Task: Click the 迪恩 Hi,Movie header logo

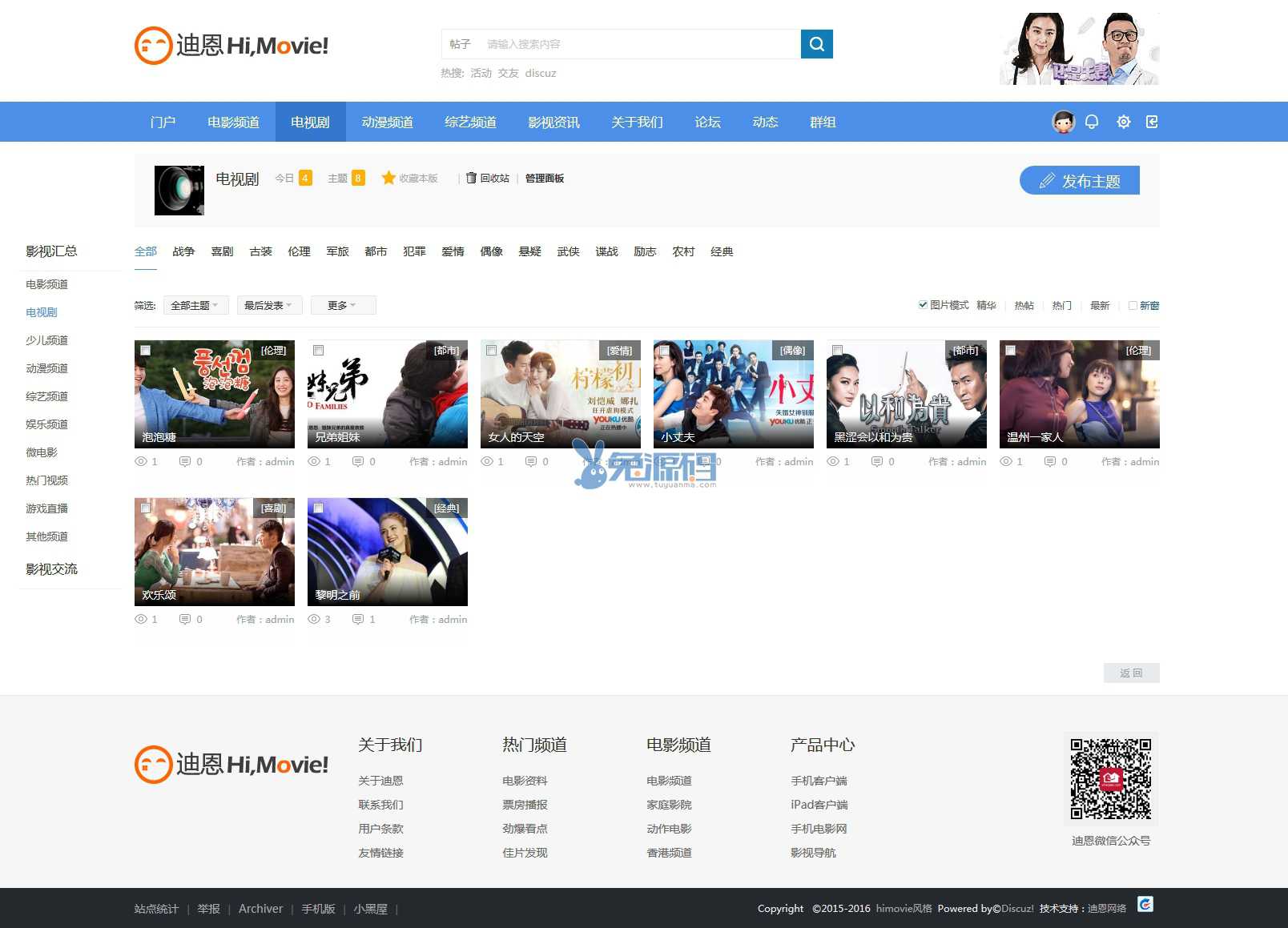Action: (231, 46)
